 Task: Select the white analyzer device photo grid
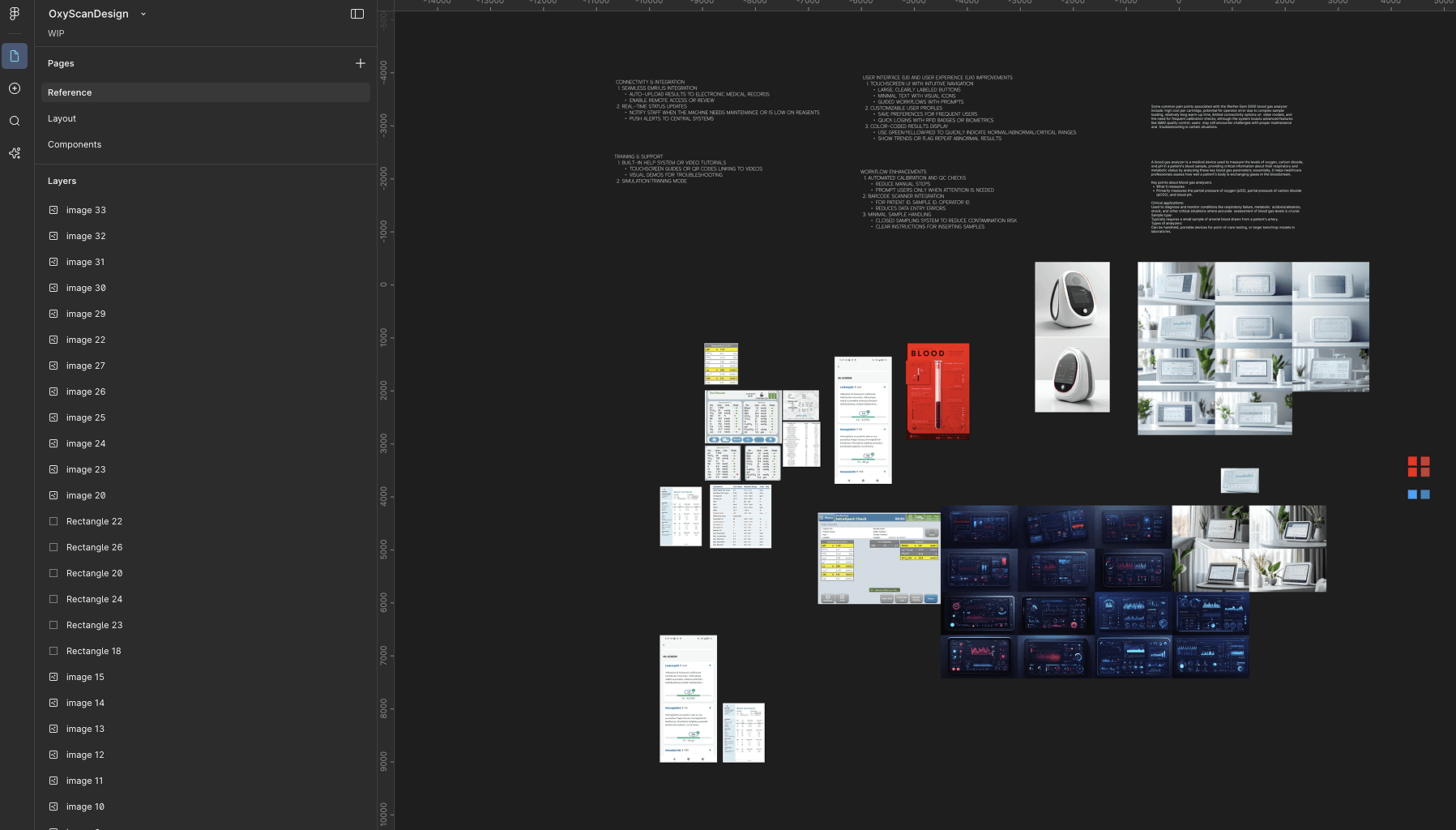tap(1253, 349)
